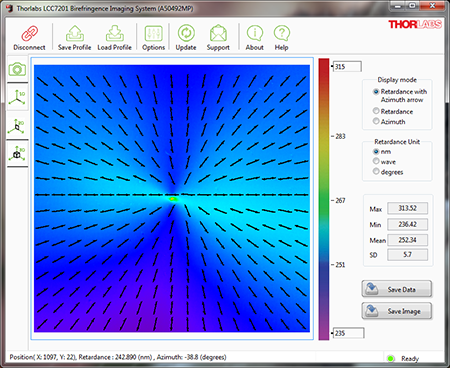
Task: Open the About info icon
Action: click(255, 33)
